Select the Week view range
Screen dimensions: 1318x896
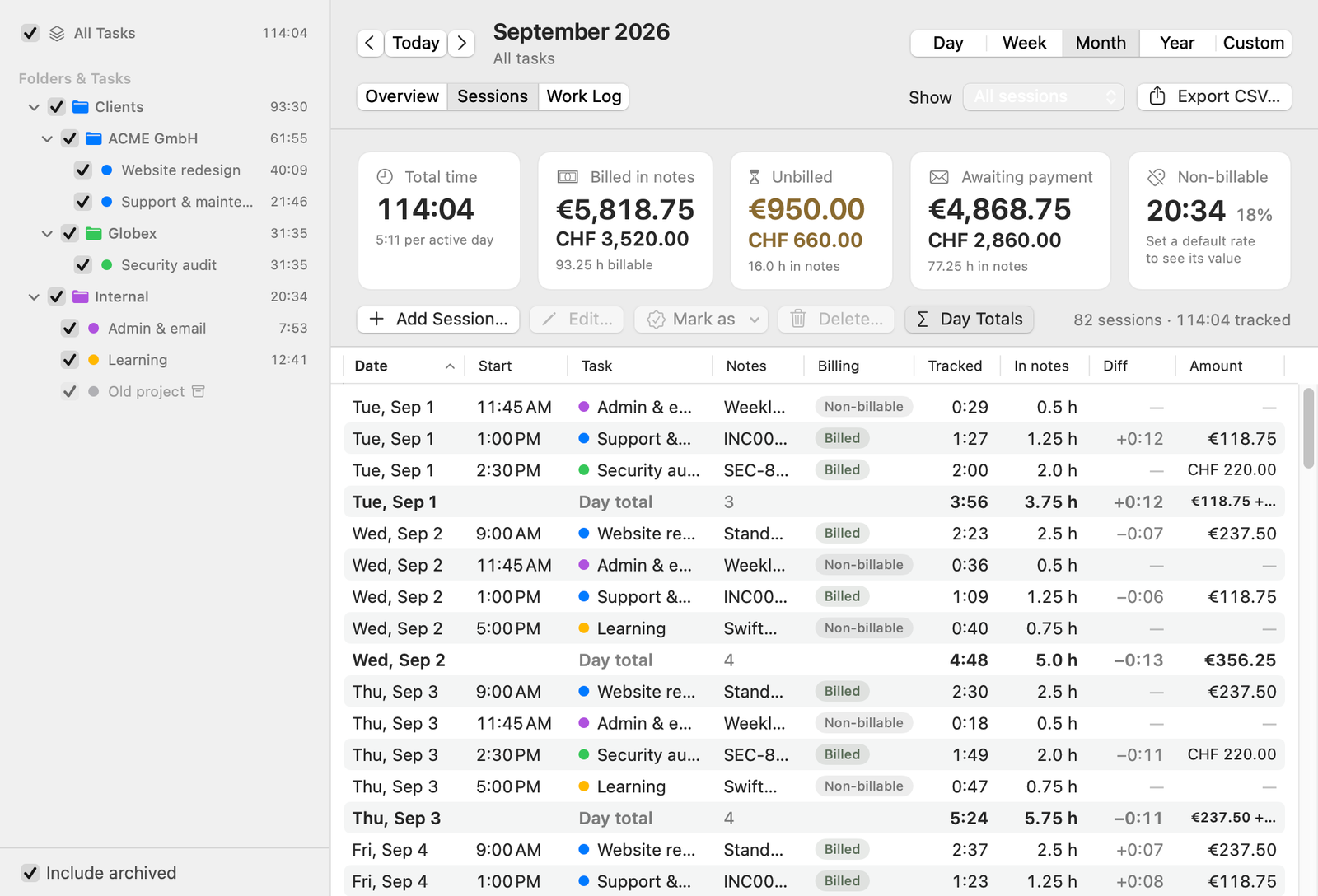(1024, 43)
